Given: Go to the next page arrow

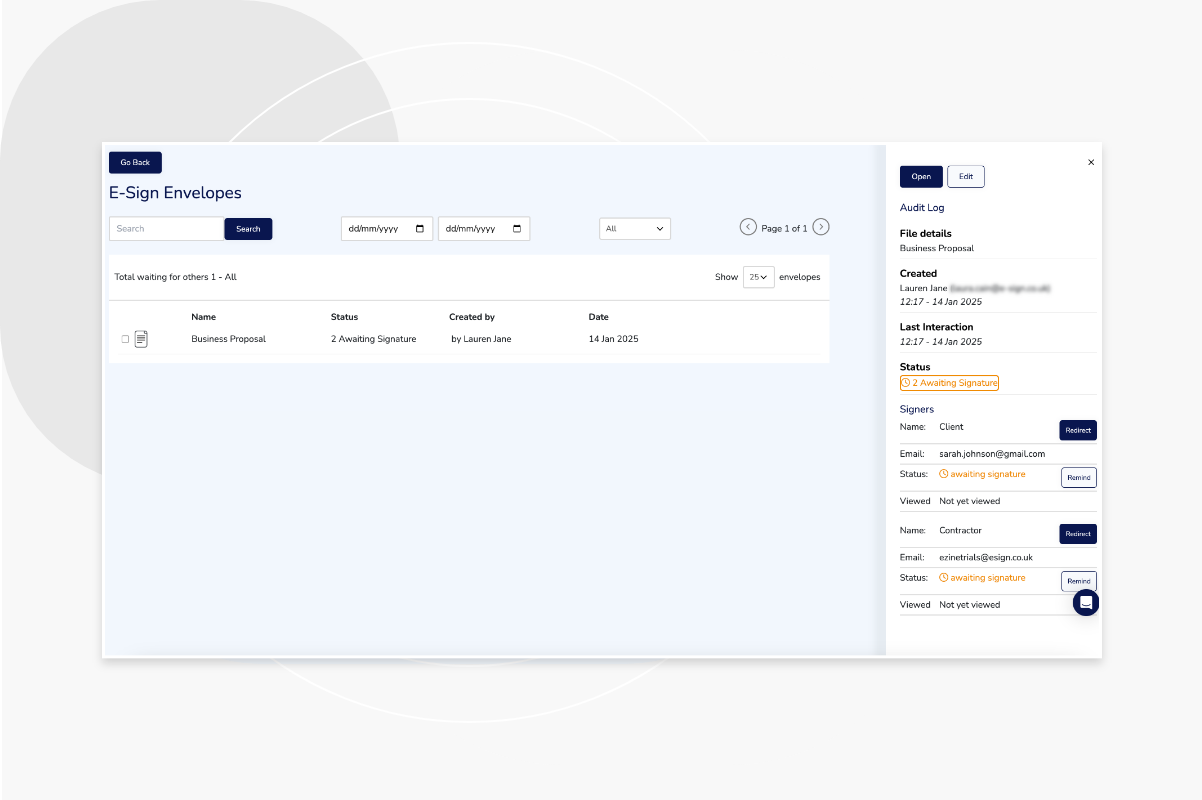Looking at the screenshot, I should (821, 227).
